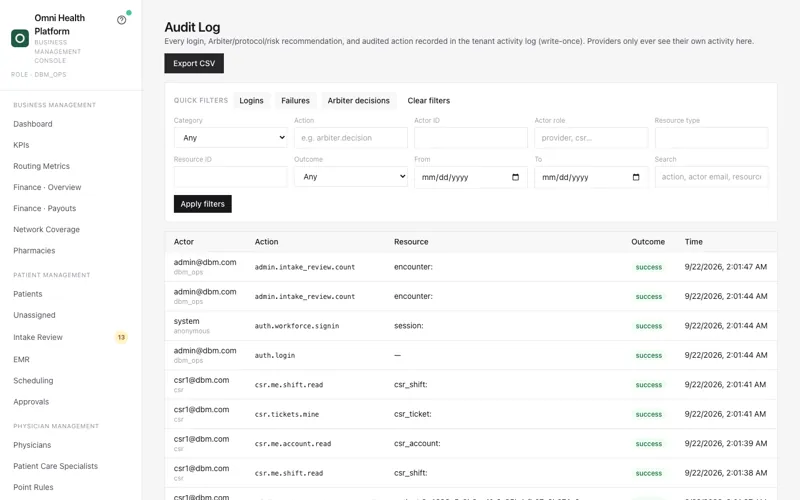This screenshot has height=500, width=800.
Task: Open Routing Metrics
Action: (41, 166)
